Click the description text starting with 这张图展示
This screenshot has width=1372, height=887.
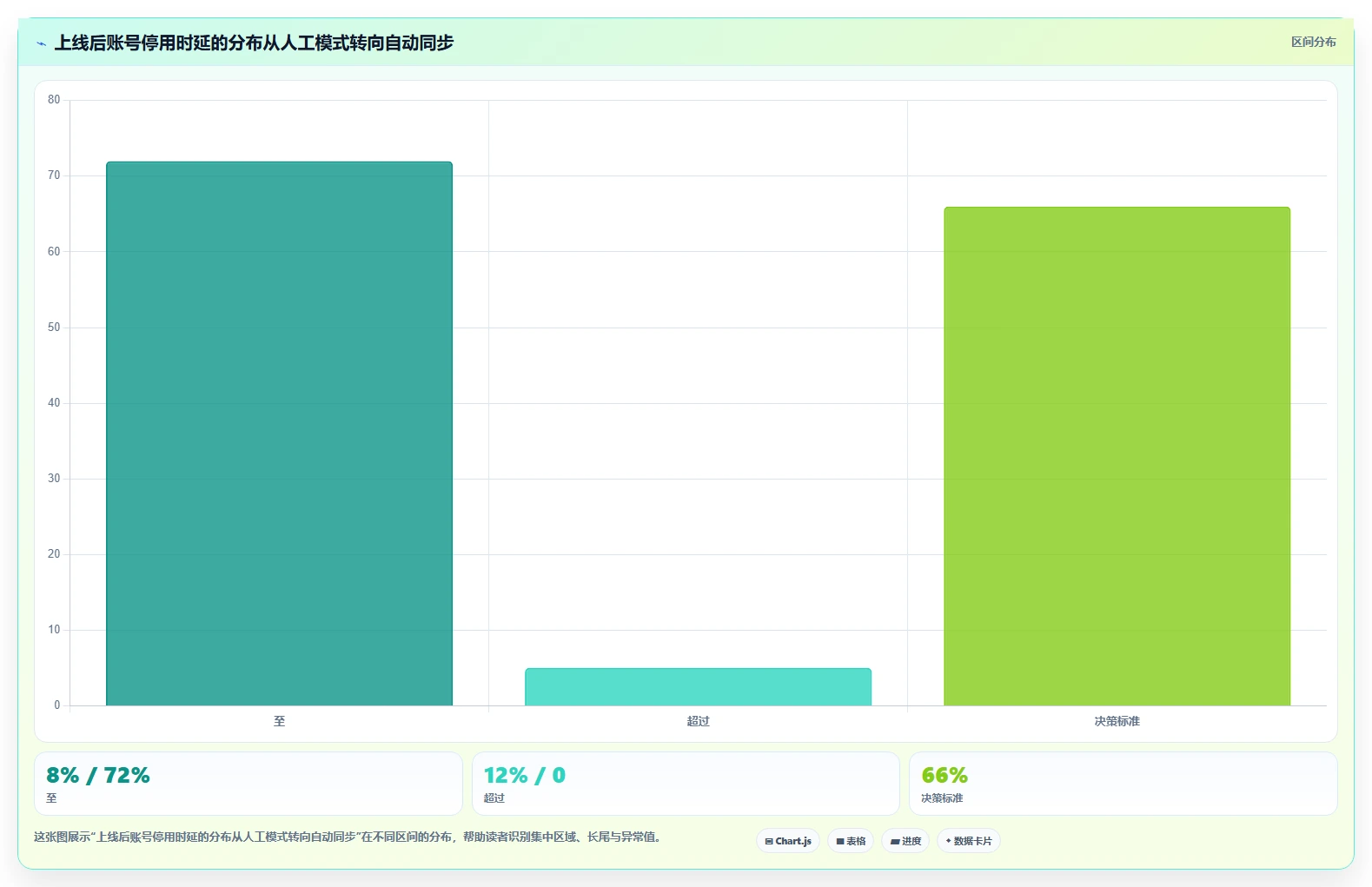[347, 837]
